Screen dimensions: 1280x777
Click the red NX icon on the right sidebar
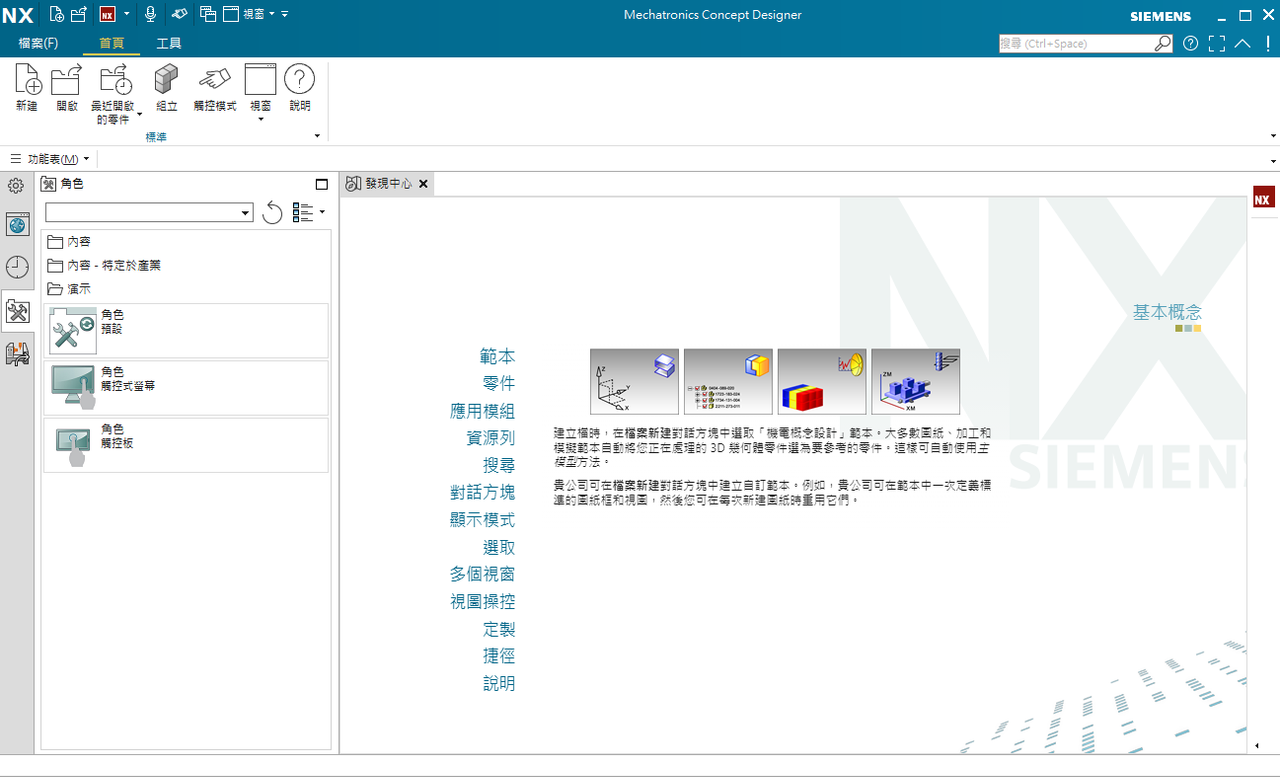point(1263,197)
